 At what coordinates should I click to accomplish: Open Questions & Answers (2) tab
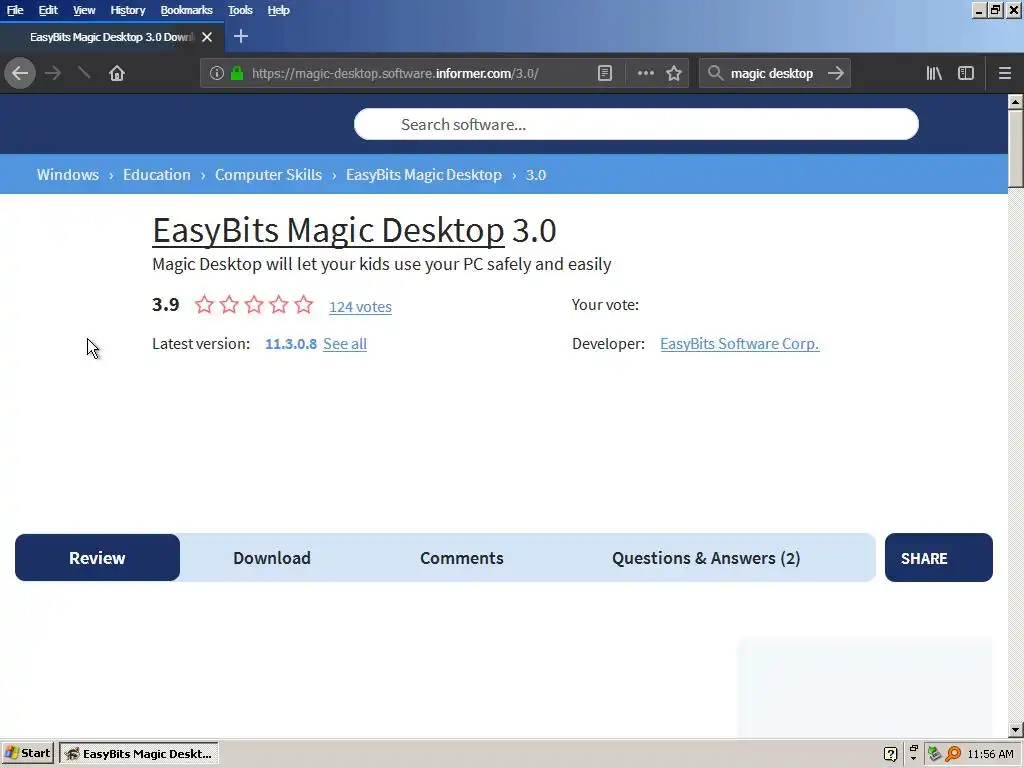point(706,558)
